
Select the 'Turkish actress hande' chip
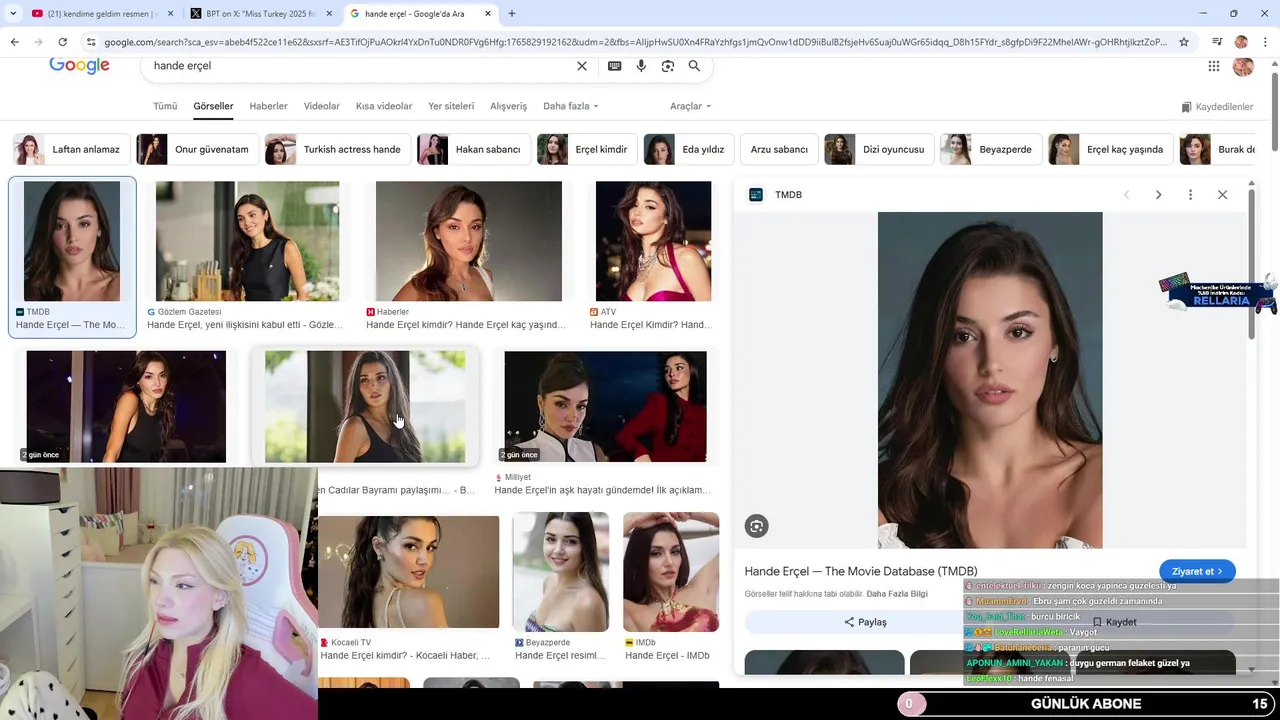338,149
